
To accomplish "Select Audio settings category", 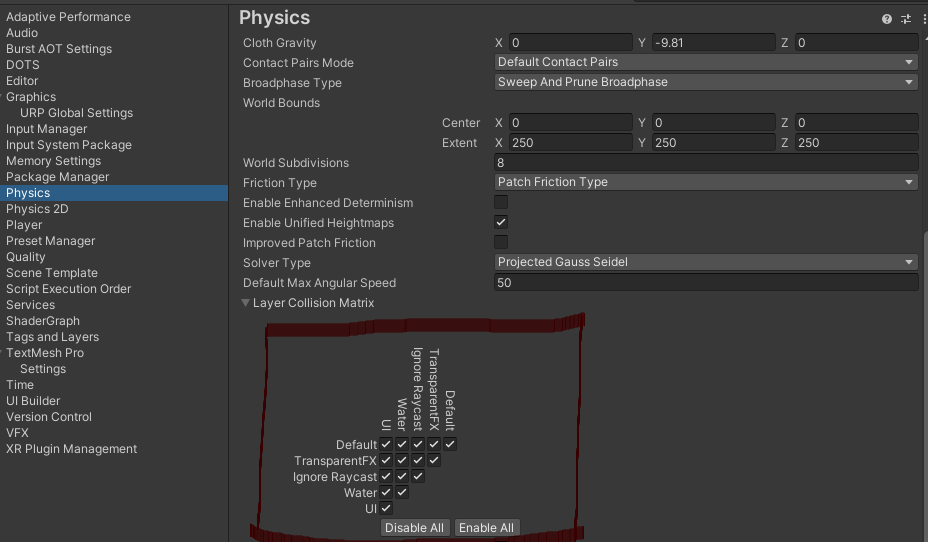I will (x=22, y=33).
